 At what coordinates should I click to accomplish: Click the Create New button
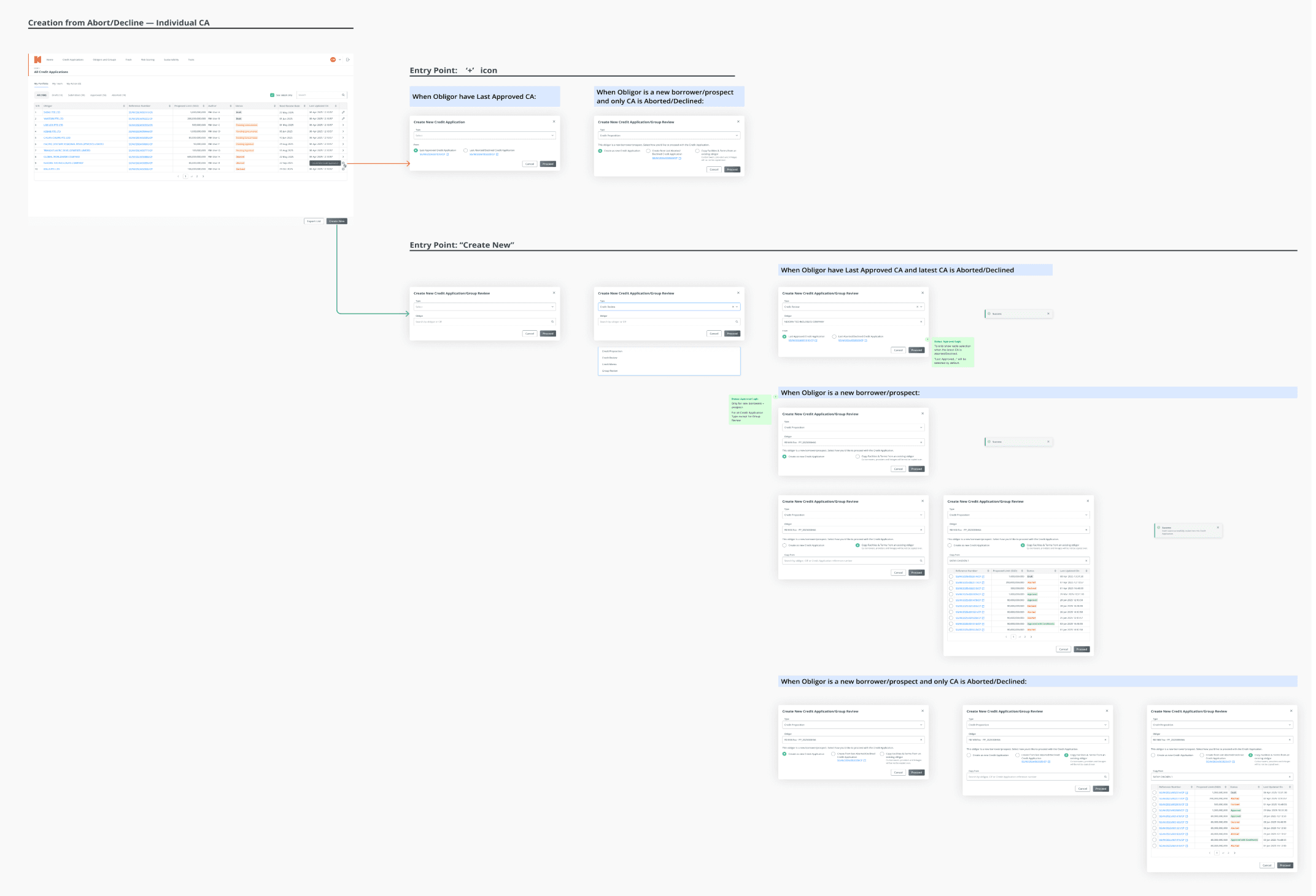(336, 221)
